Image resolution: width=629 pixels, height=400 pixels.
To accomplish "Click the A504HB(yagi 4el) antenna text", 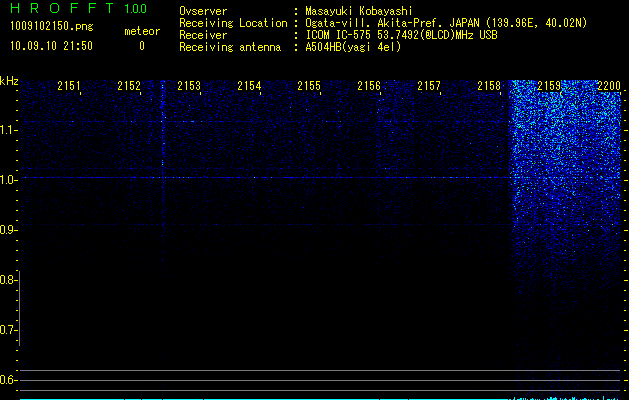I will [x=353, y=47].
